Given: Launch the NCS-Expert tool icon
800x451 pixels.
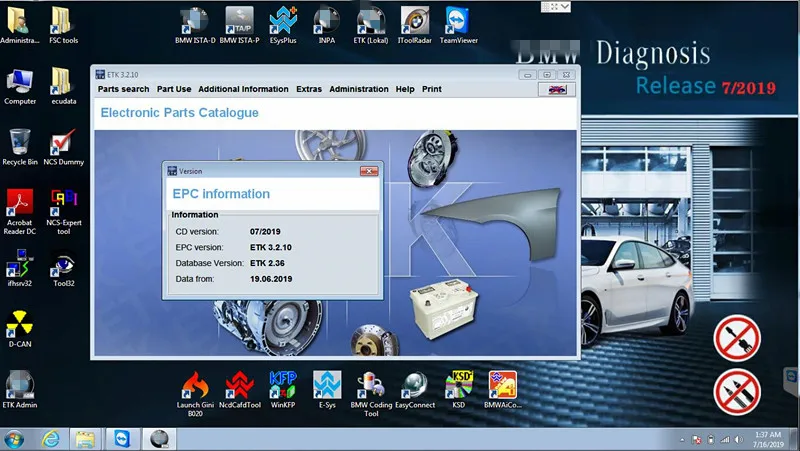Looking at the screenshot, I should tap(63, 211).
